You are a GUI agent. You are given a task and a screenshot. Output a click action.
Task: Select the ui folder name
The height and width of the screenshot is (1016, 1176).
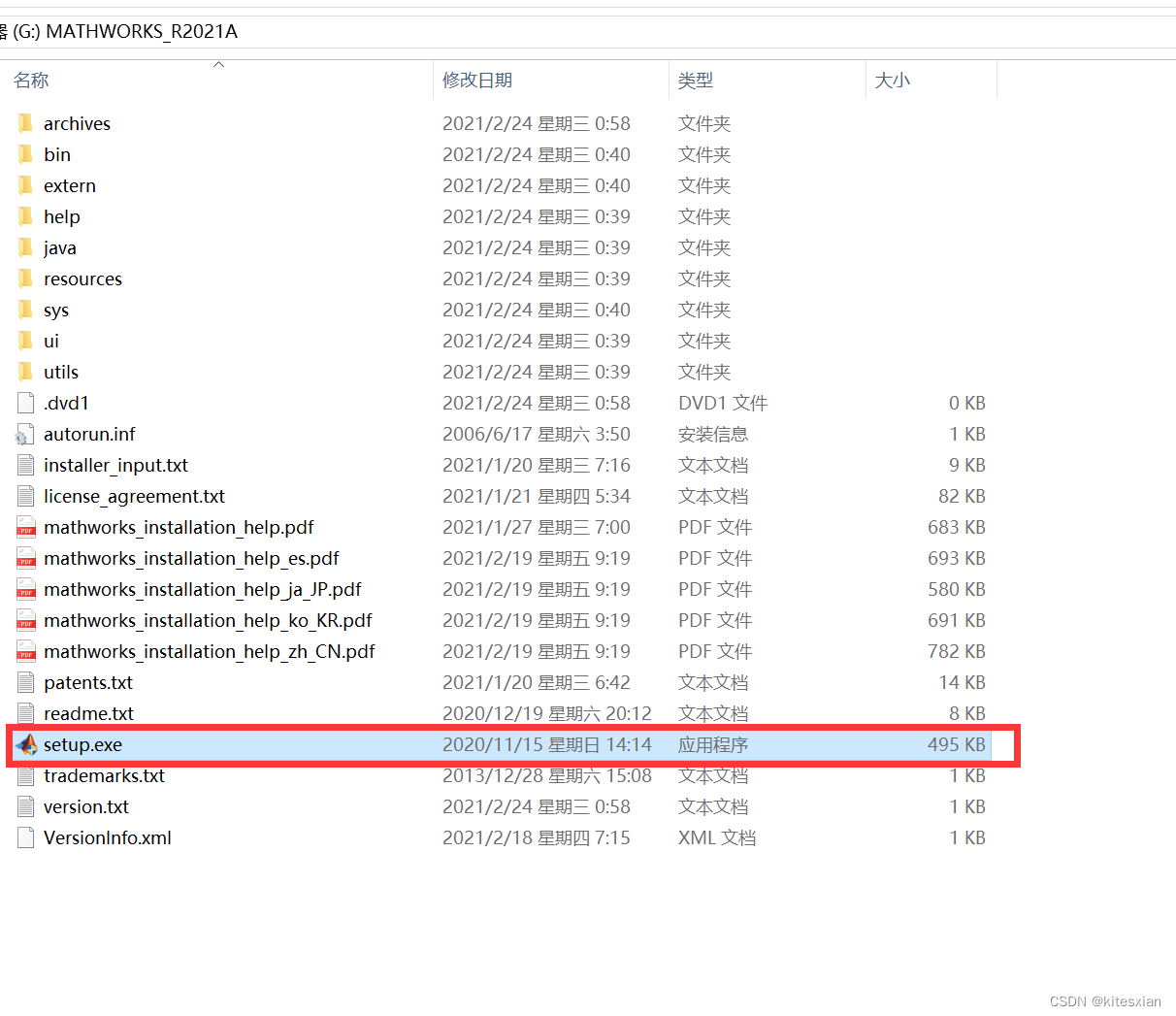click(x=51, y=341)
